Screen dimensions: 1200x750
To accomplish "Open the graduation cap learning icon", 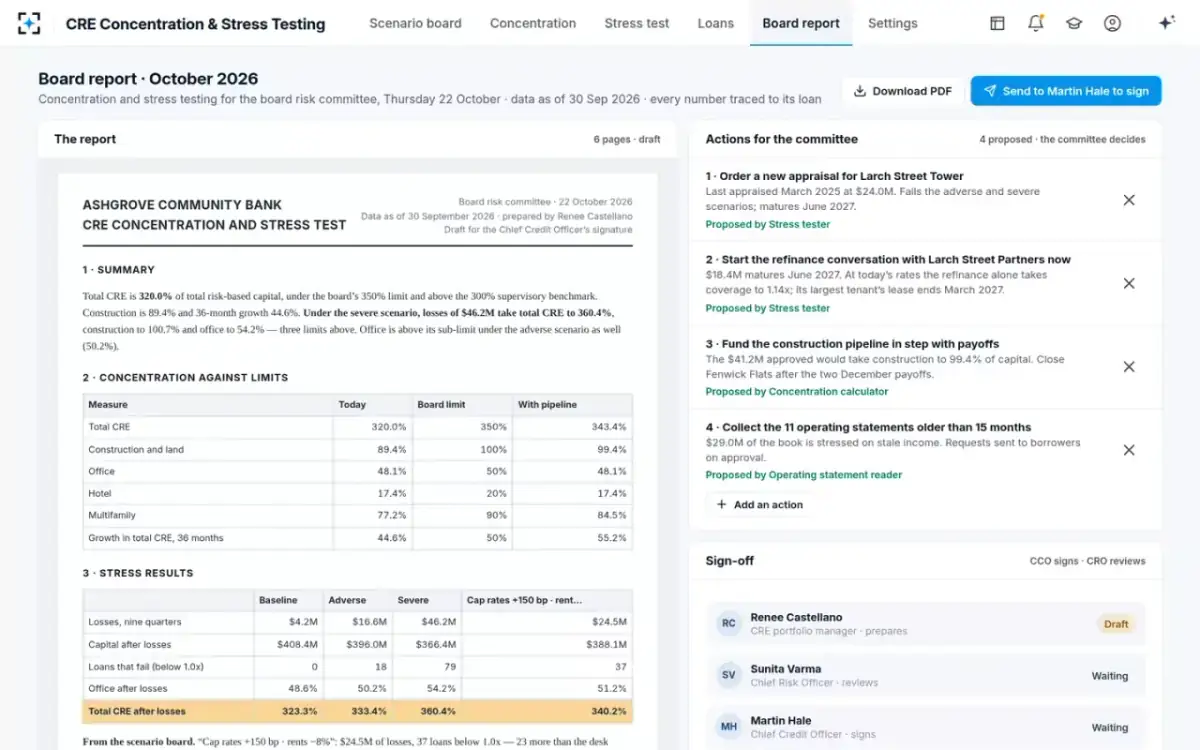I will pyautogui.click(x=1074, y=23).
